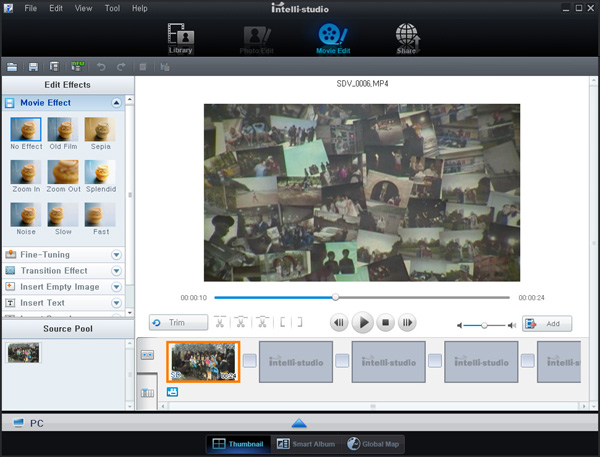
Task: Click the max volume speaker icon
Action: pos(512,325)
